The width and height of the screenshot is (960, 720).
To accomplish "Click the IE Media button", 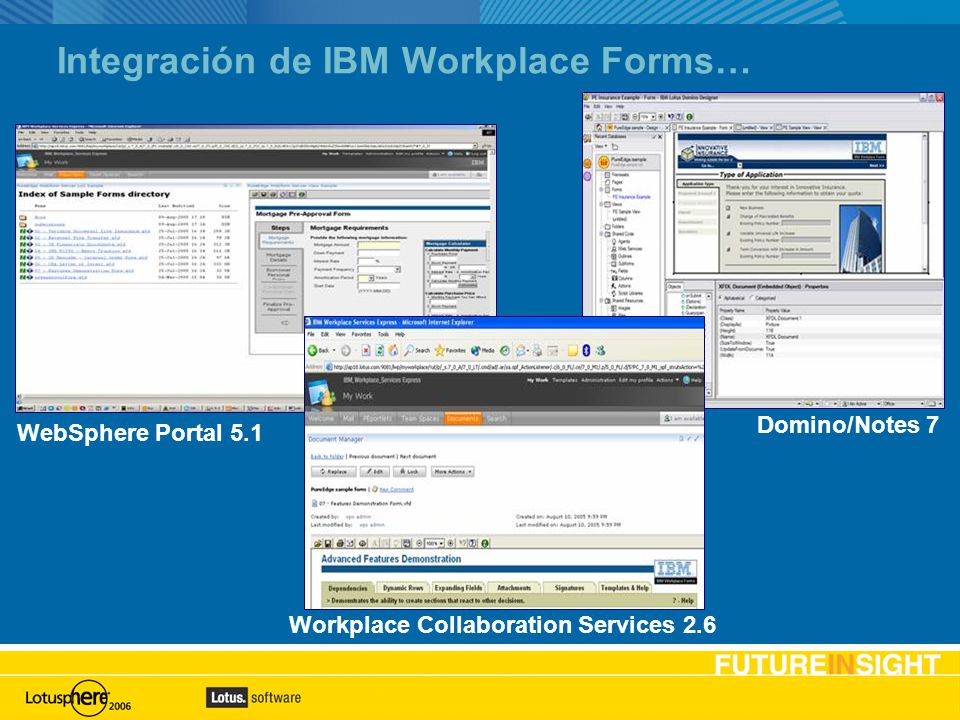I will coord(482,350).
